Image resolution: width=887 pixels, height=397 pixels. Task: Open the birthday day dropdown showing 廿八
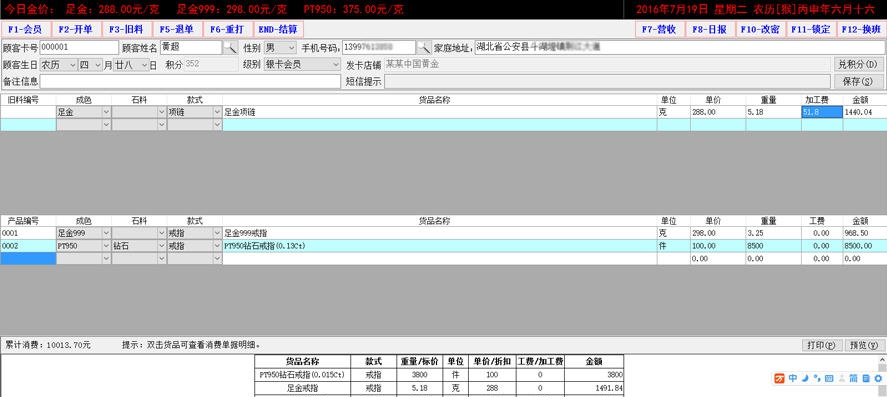pyautogui.click(x=131, y=65)
